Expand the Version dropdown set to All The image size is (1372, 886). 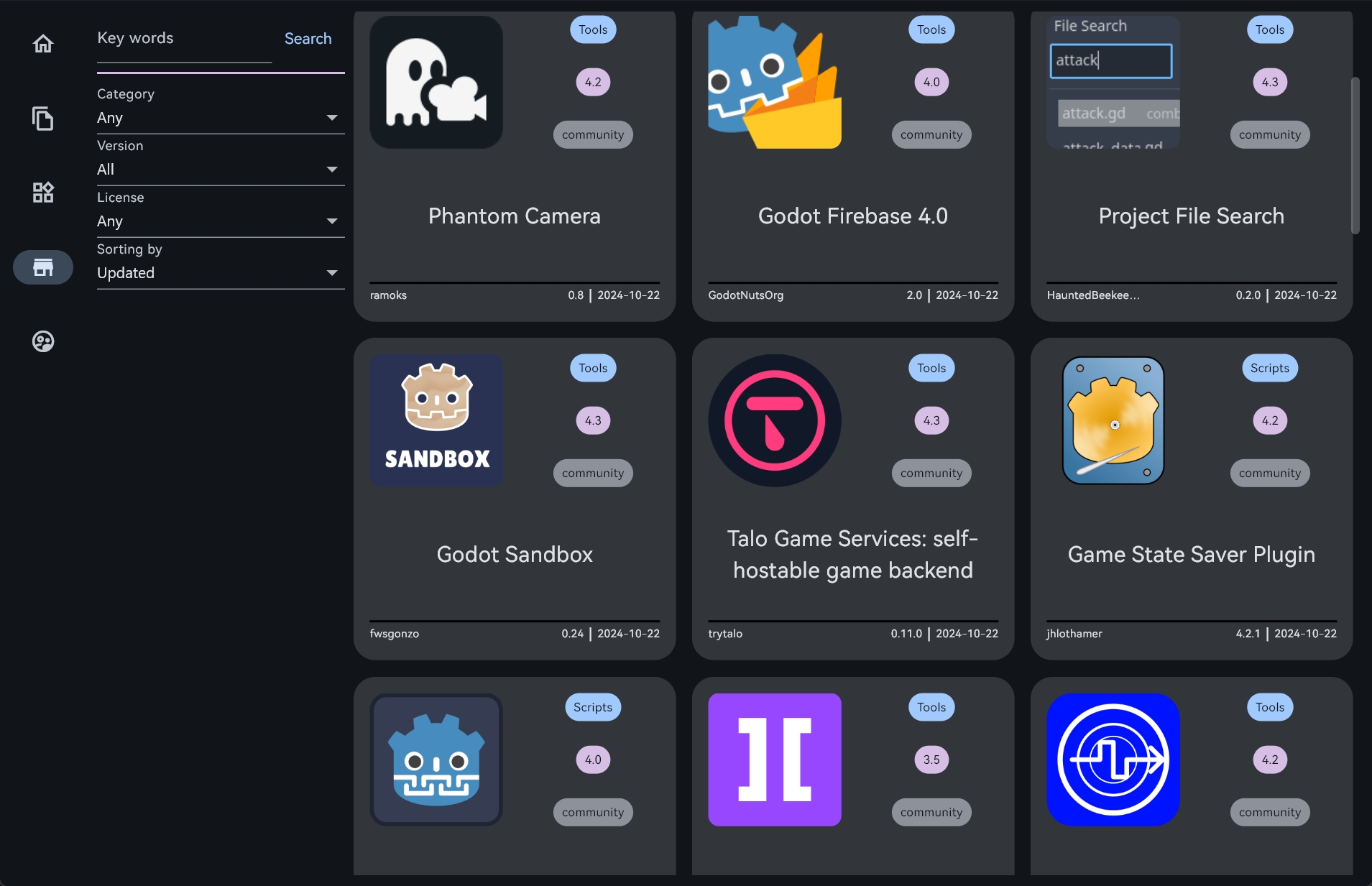221,170
